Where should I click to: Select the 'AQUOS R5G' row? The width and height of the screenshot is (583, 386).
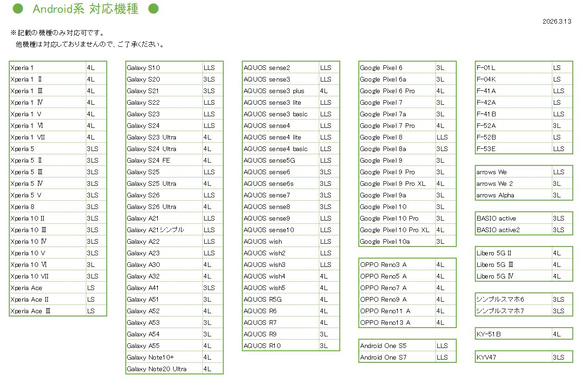[291, 299]
